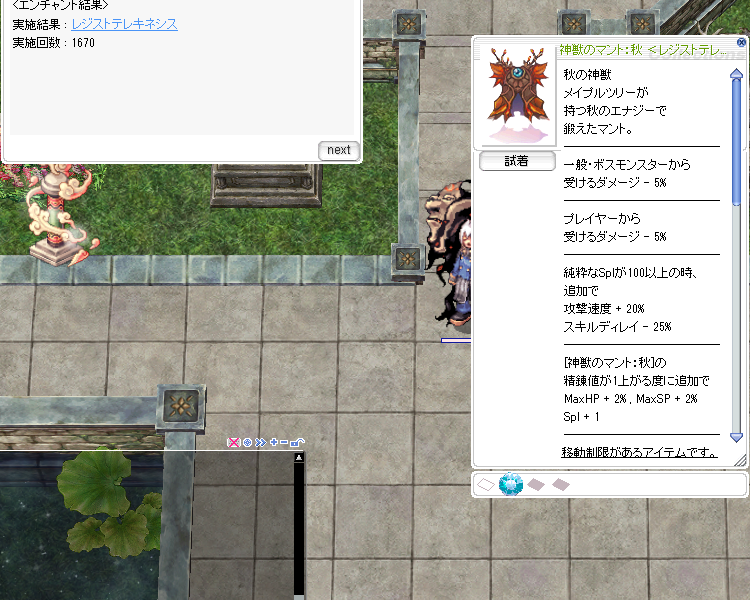The height and width of the screenshot is (600, 750).
Task: Click the minus icon above chat window
Action: pyautogui.click(x=285, y=442)
